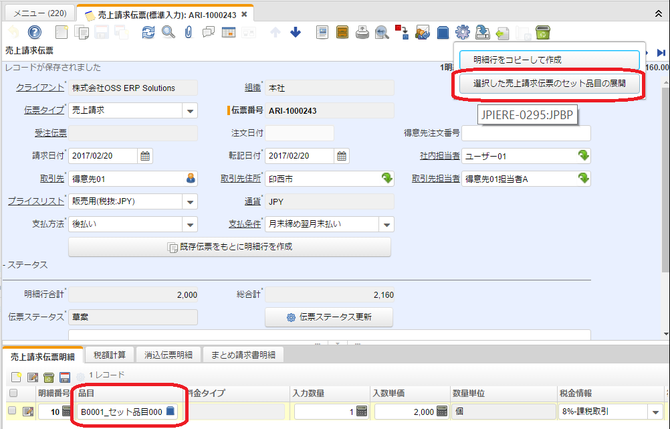Tick checkbox for detail row 10
670x429 pixels.
(x=12, y=411)
